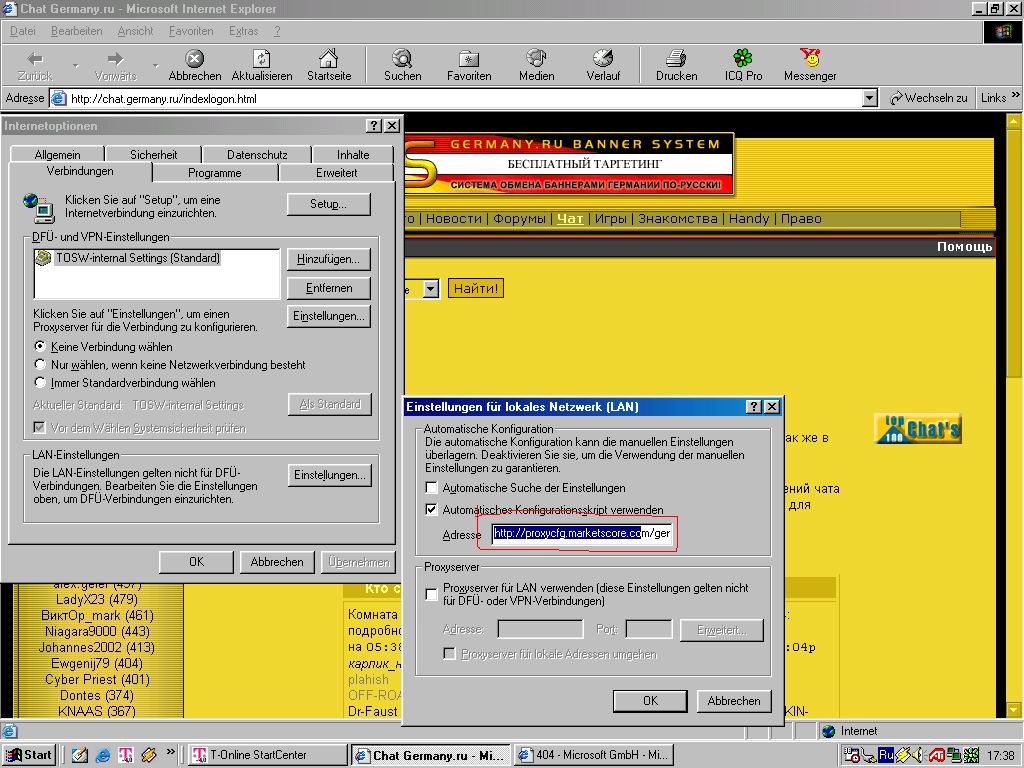The height and width of the screenshot is (768, 1024).
Task: Open Favoriten toolbar icon
Action: (x=469, y=59)
